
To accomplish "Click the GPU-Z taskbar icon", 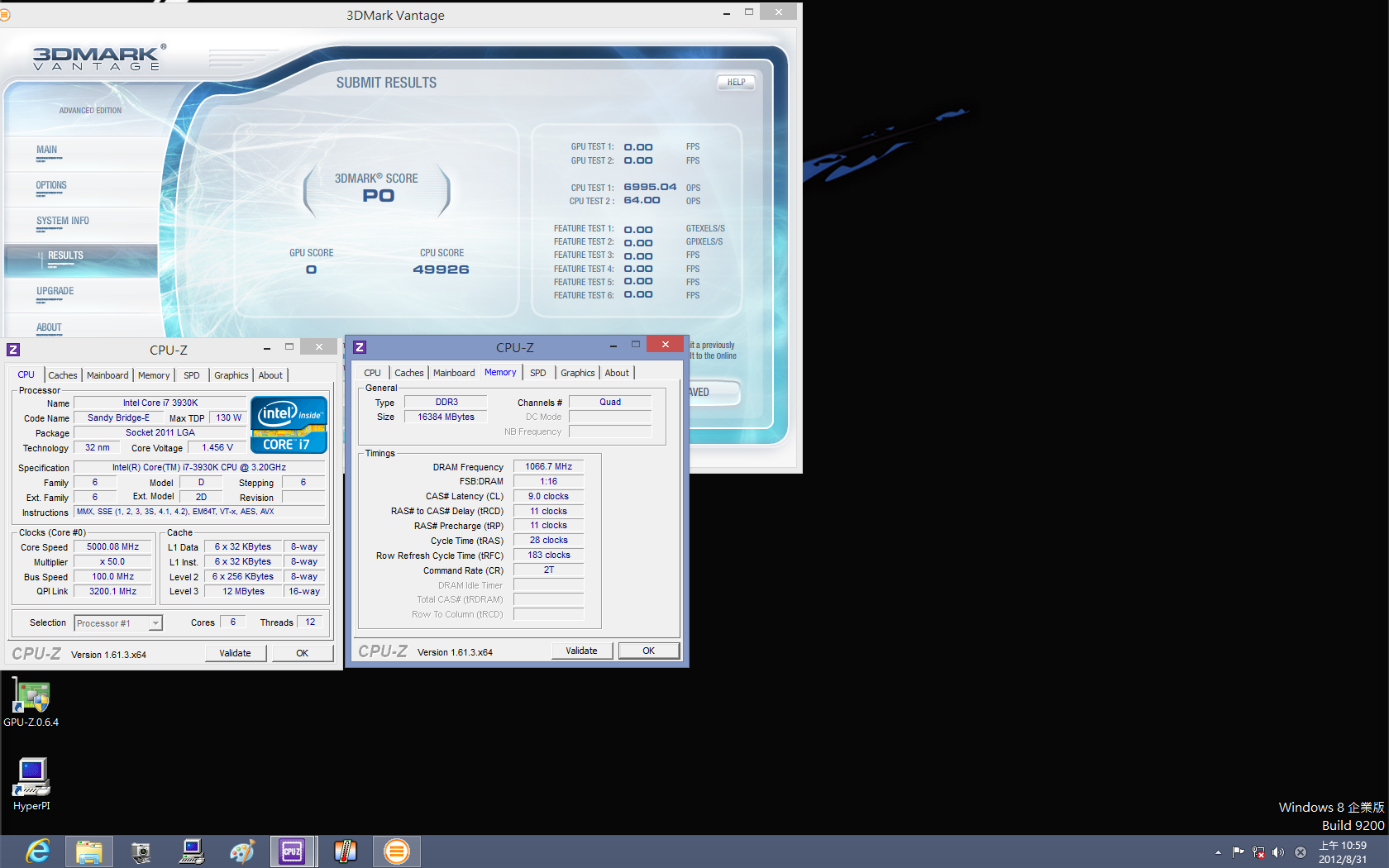I will (141, 851).
